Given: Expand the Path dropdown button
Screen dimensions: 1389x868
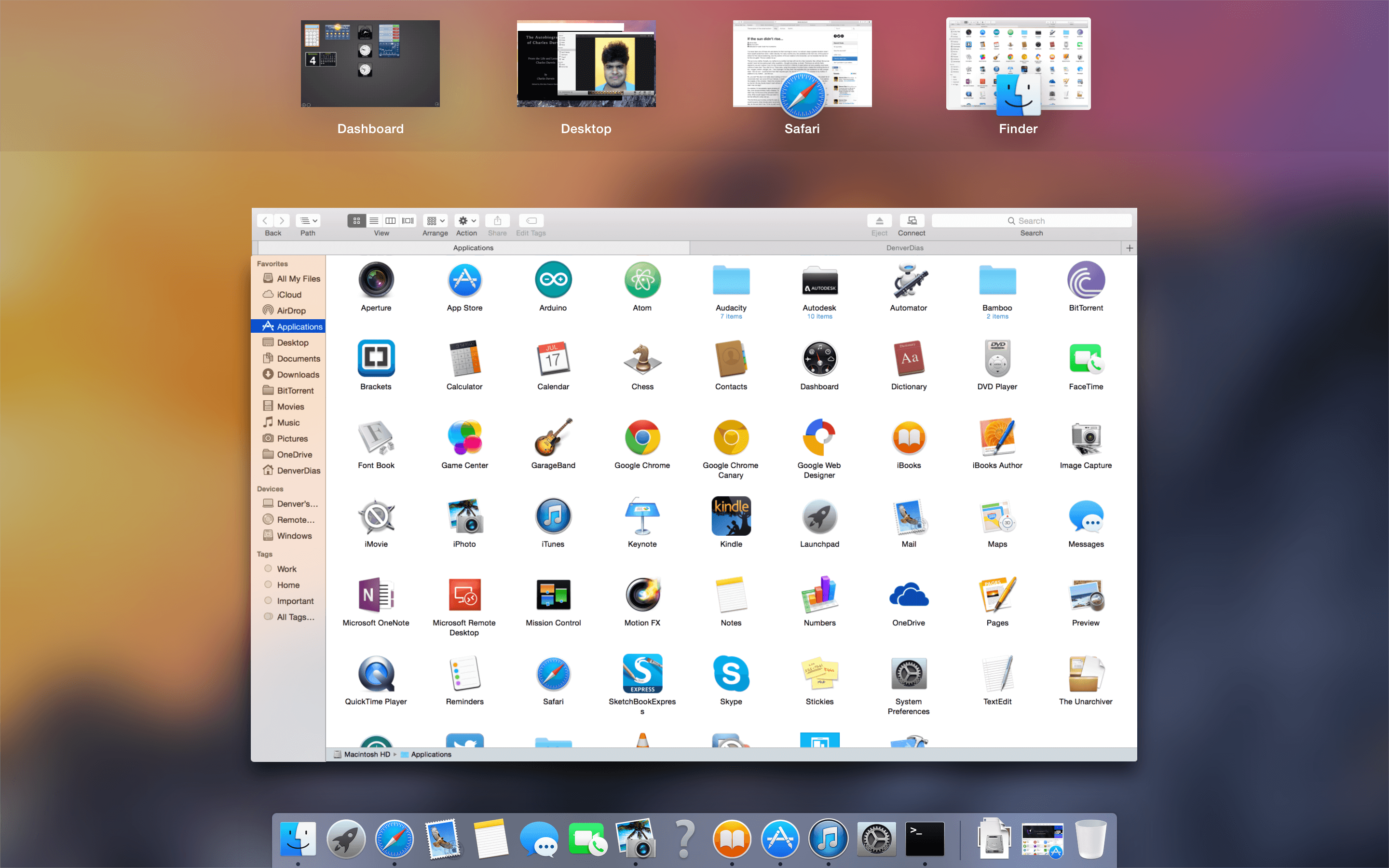Looking at the screenshot, I should [x=308, y=220].
